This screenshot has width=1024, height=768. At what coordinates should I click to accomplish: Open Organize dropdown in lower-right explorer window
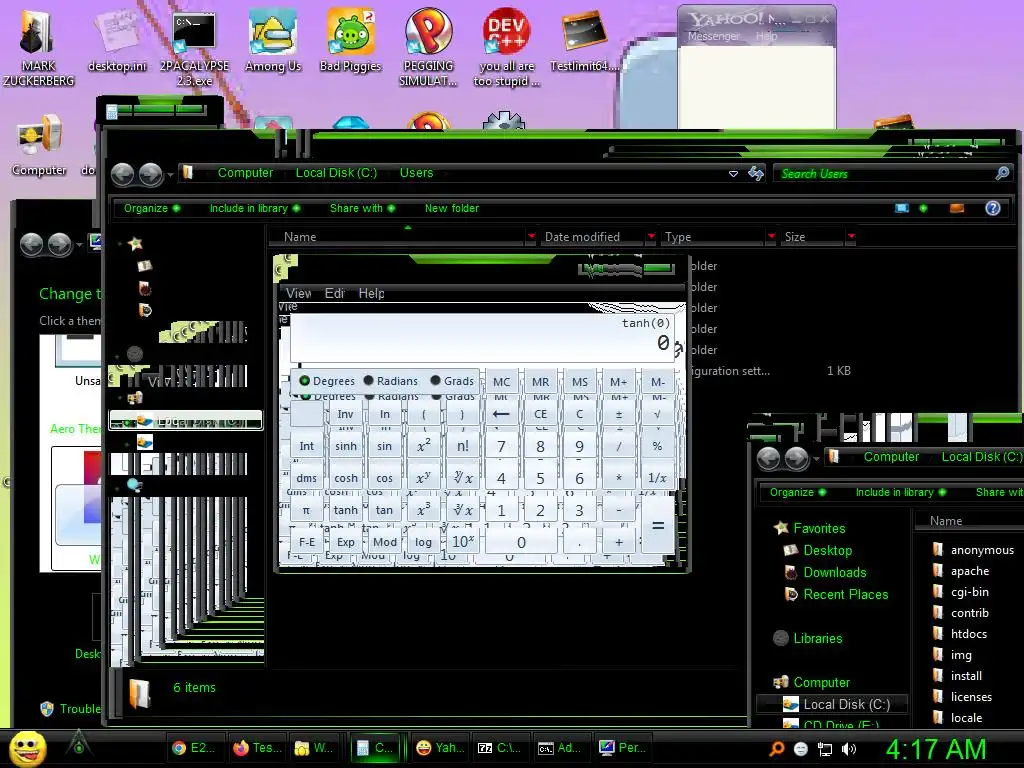(x=797, y=492)
